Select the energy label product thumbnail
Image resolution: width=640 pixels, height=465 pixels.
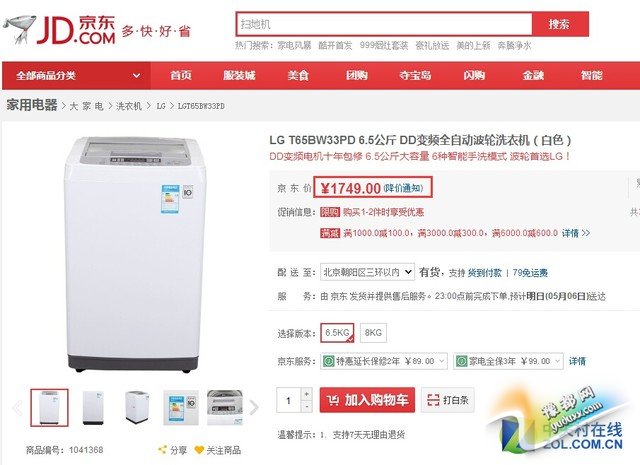pos(181,407)
